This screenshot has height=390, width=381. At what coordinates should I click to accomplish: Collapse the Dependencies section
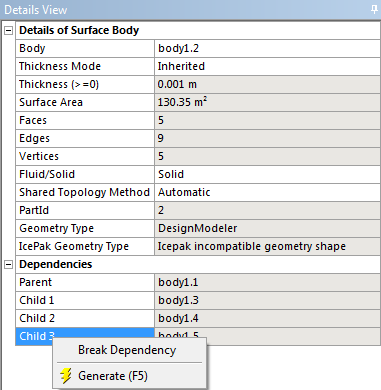[x=8, y=264]
